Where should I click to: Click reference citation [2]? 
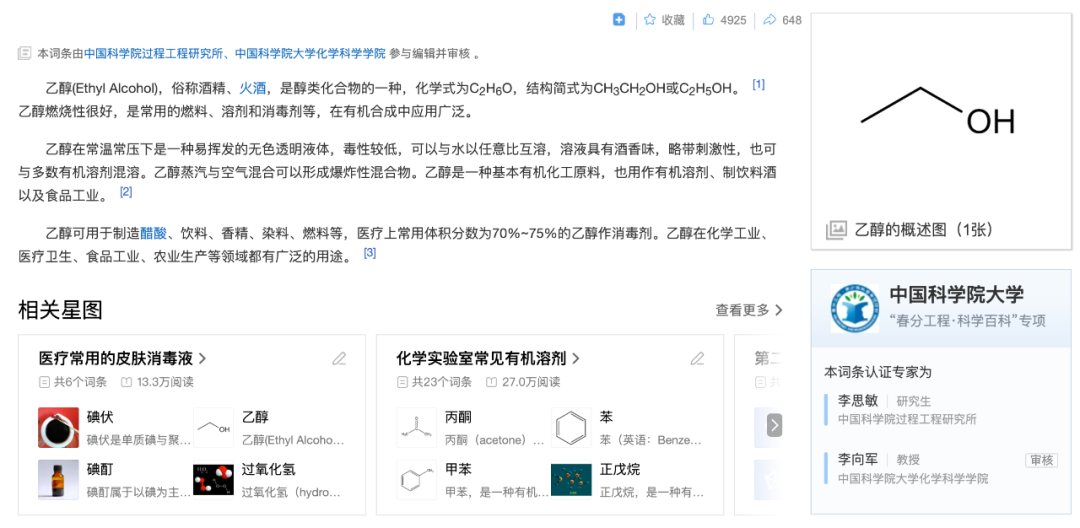click(x=126, y=192)
